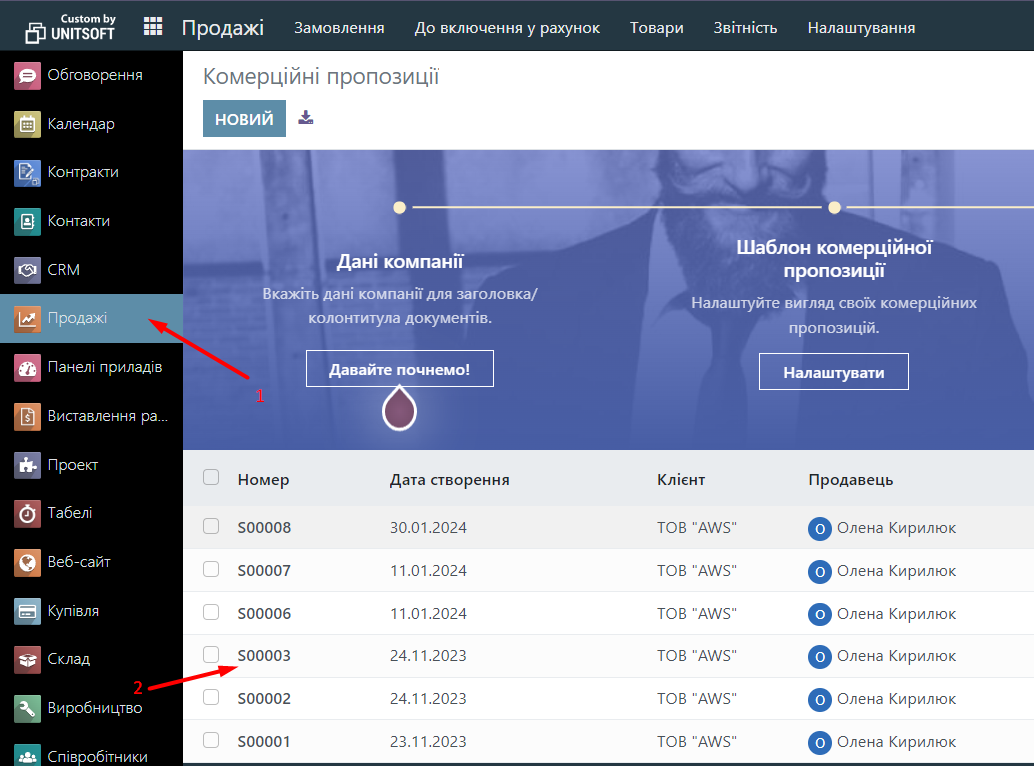This screenshot has height=766, width=1034.
Task: Open the Проект app icon
Action: click(x=27, y=465)
